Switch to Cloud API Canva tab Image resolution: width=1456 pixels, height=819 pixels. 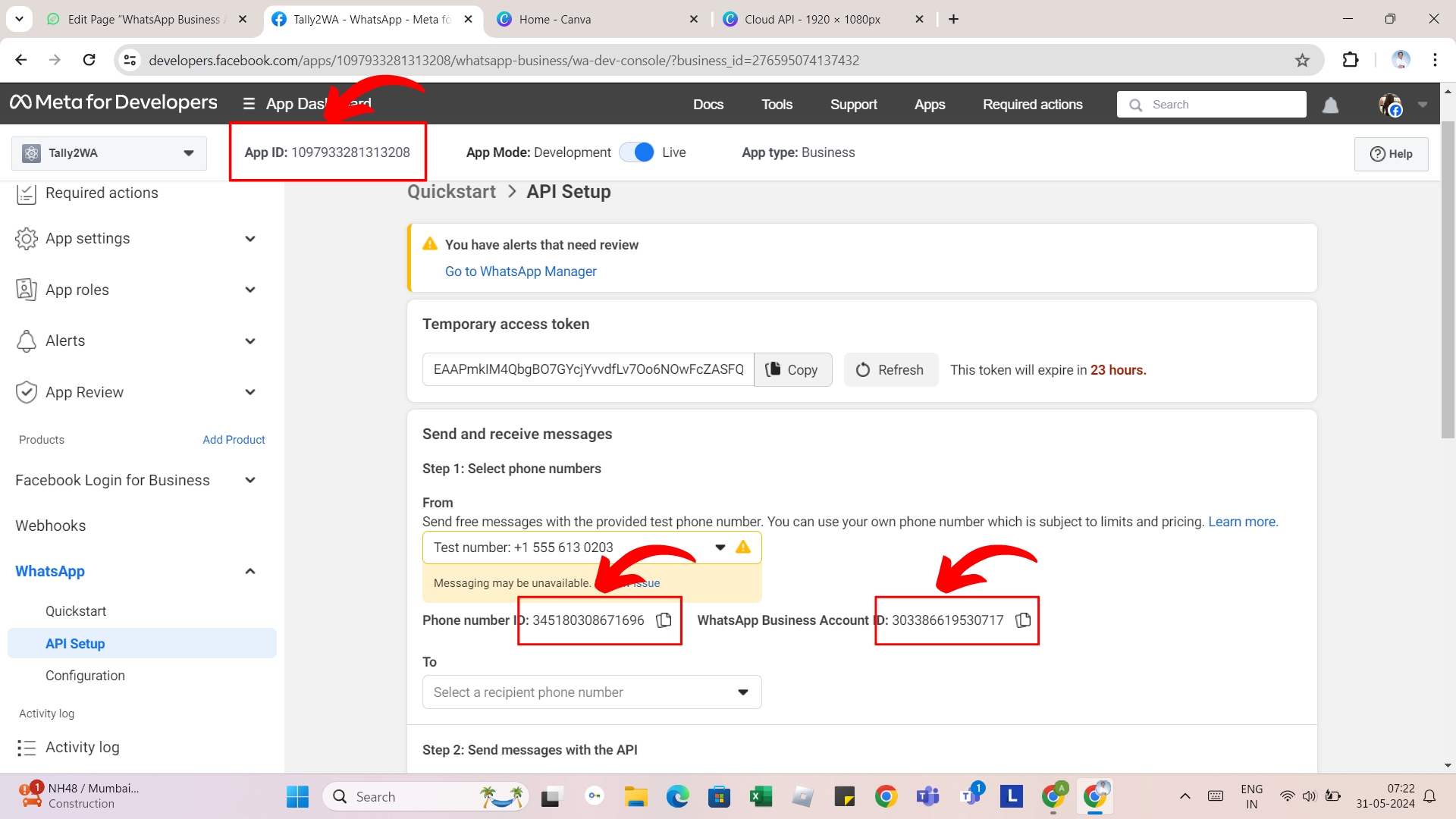pyautogui.click(x=823, y=19)
